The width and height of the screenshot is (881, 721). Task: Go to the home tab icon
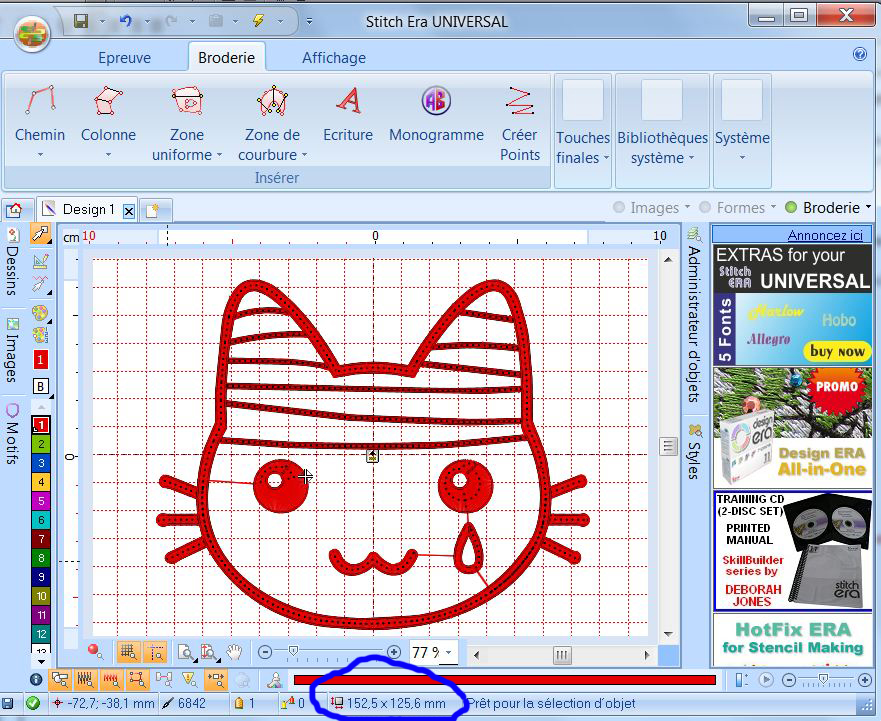tap(15, 210)
